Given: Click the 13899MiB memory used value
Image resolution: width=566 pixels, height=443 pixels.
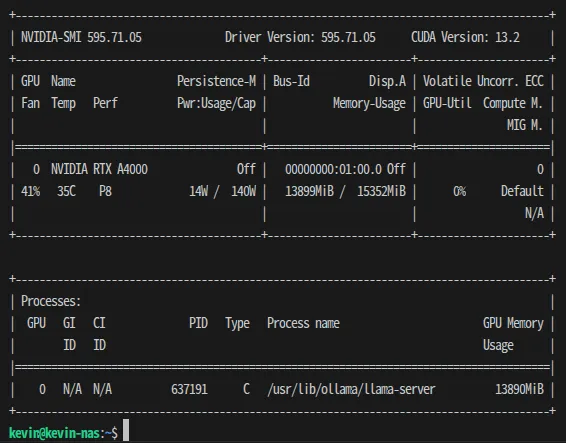Looking at the screenshot, I should tap(309, 191).
